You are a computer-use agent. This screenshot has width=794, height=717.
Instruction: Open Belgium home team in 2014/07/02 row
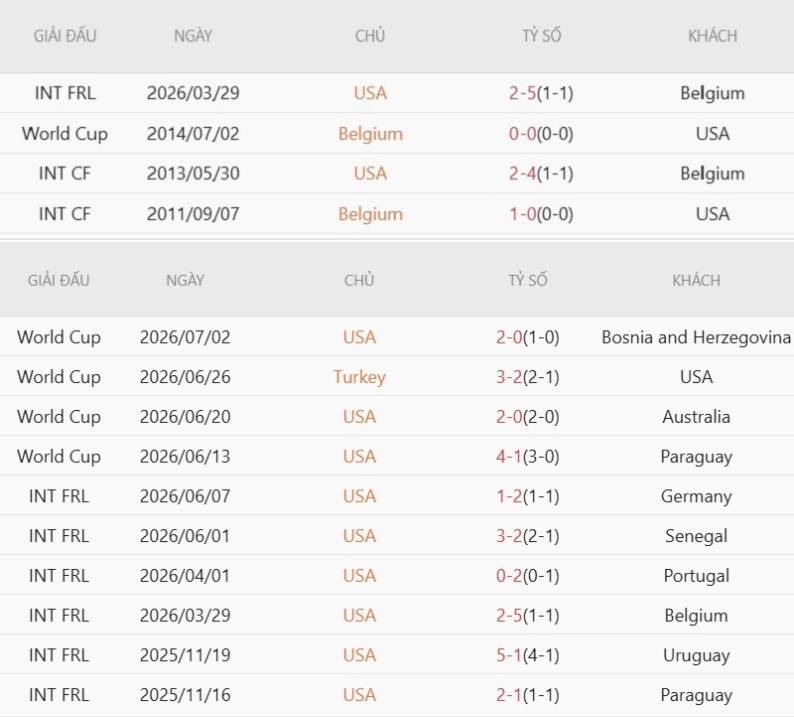(x=370, y=134)
